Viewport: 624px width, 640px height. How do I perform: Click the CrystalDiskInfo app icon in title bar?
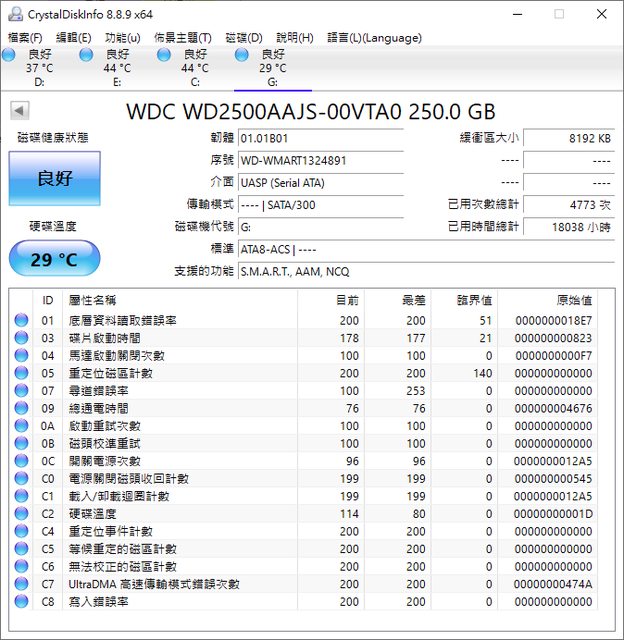coord(12,14)
